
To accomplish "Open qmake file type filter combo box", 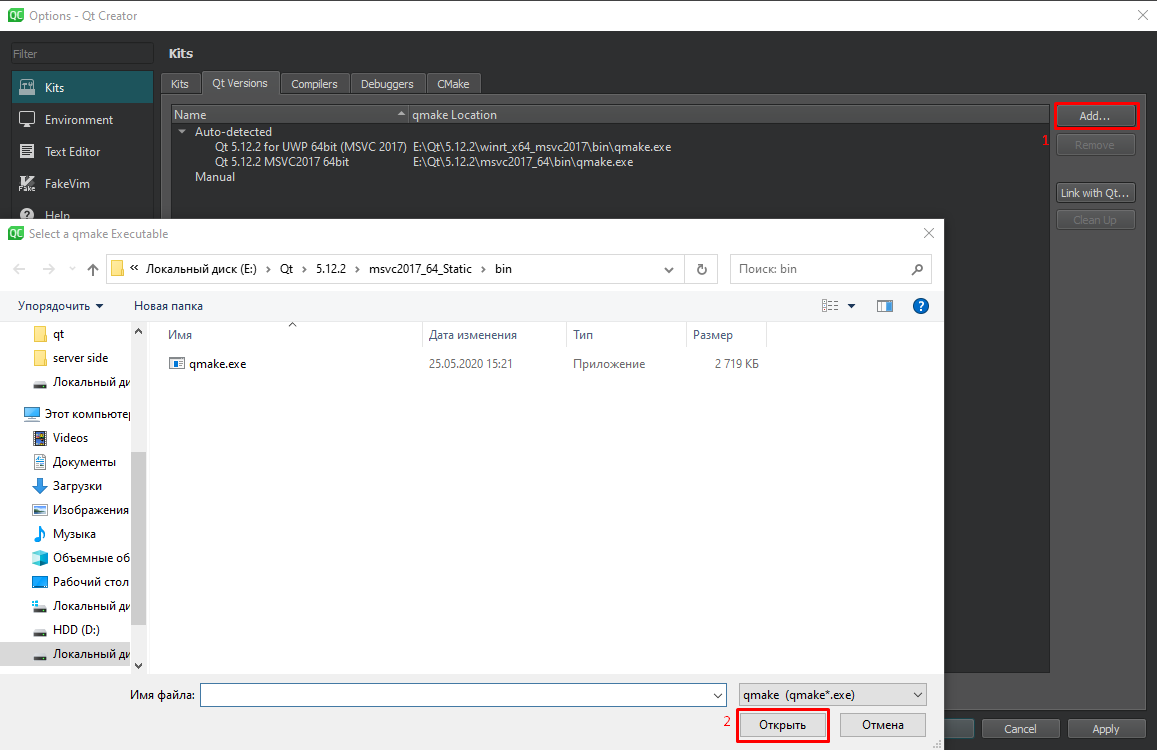I will 832,695.
